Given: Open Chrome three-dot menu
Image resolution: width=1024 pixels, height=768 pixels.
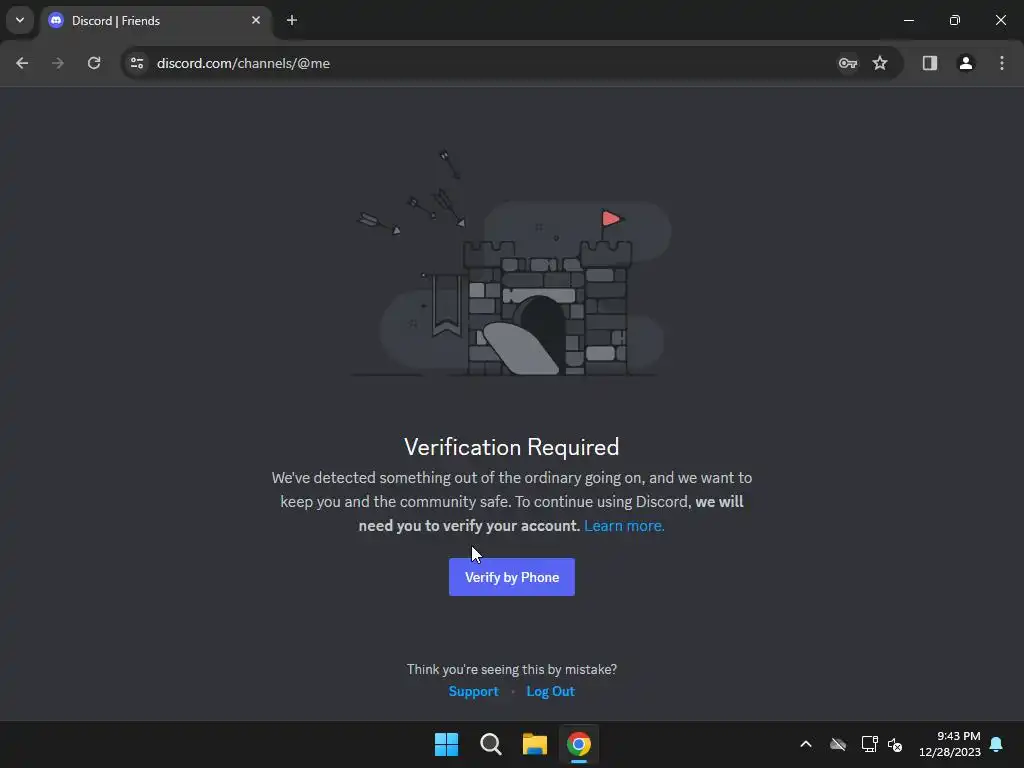Looking at the screenshot, I should 1001,63.
